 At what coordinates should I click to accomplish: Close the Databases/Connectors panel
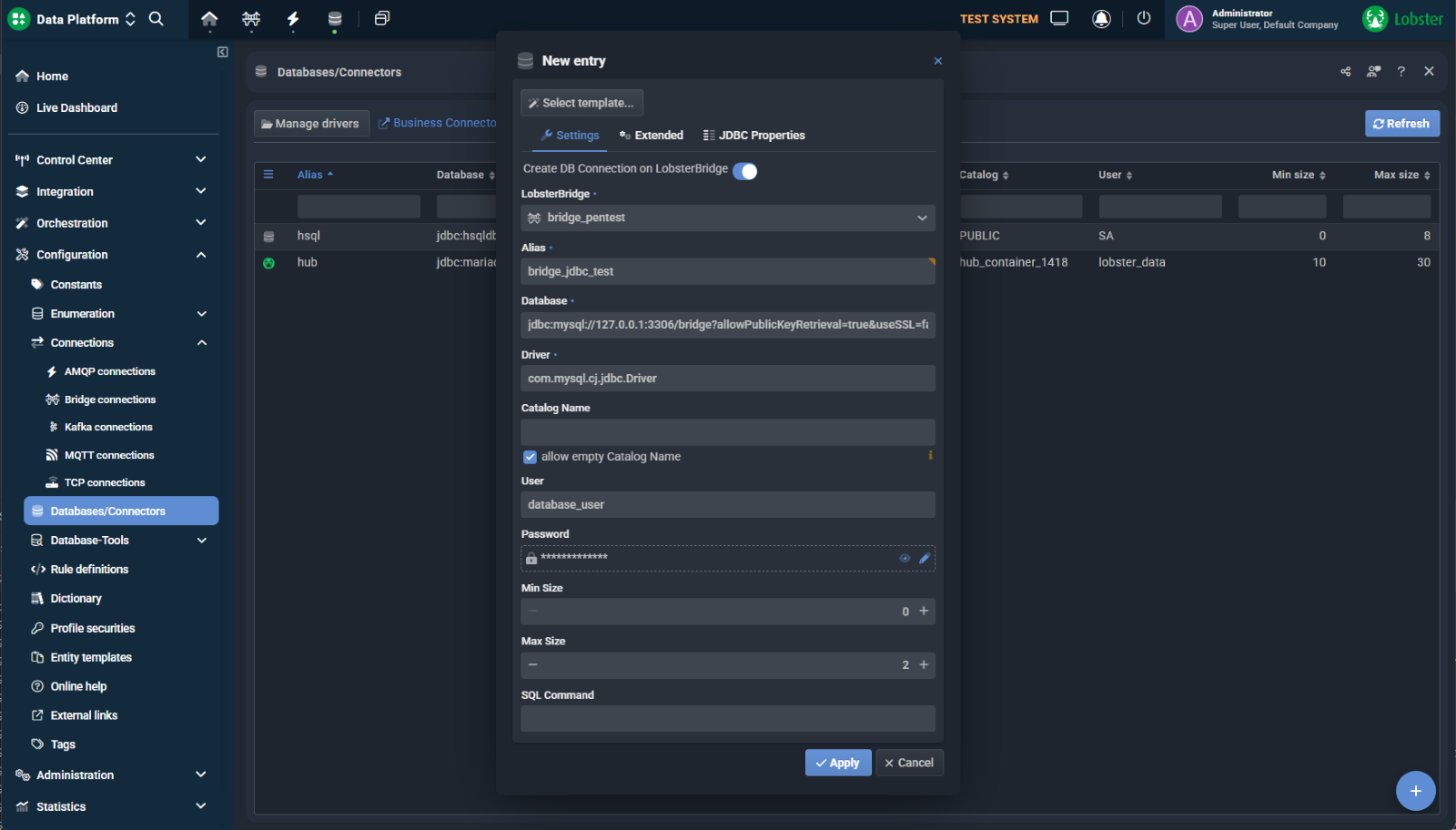point(1429,72)
